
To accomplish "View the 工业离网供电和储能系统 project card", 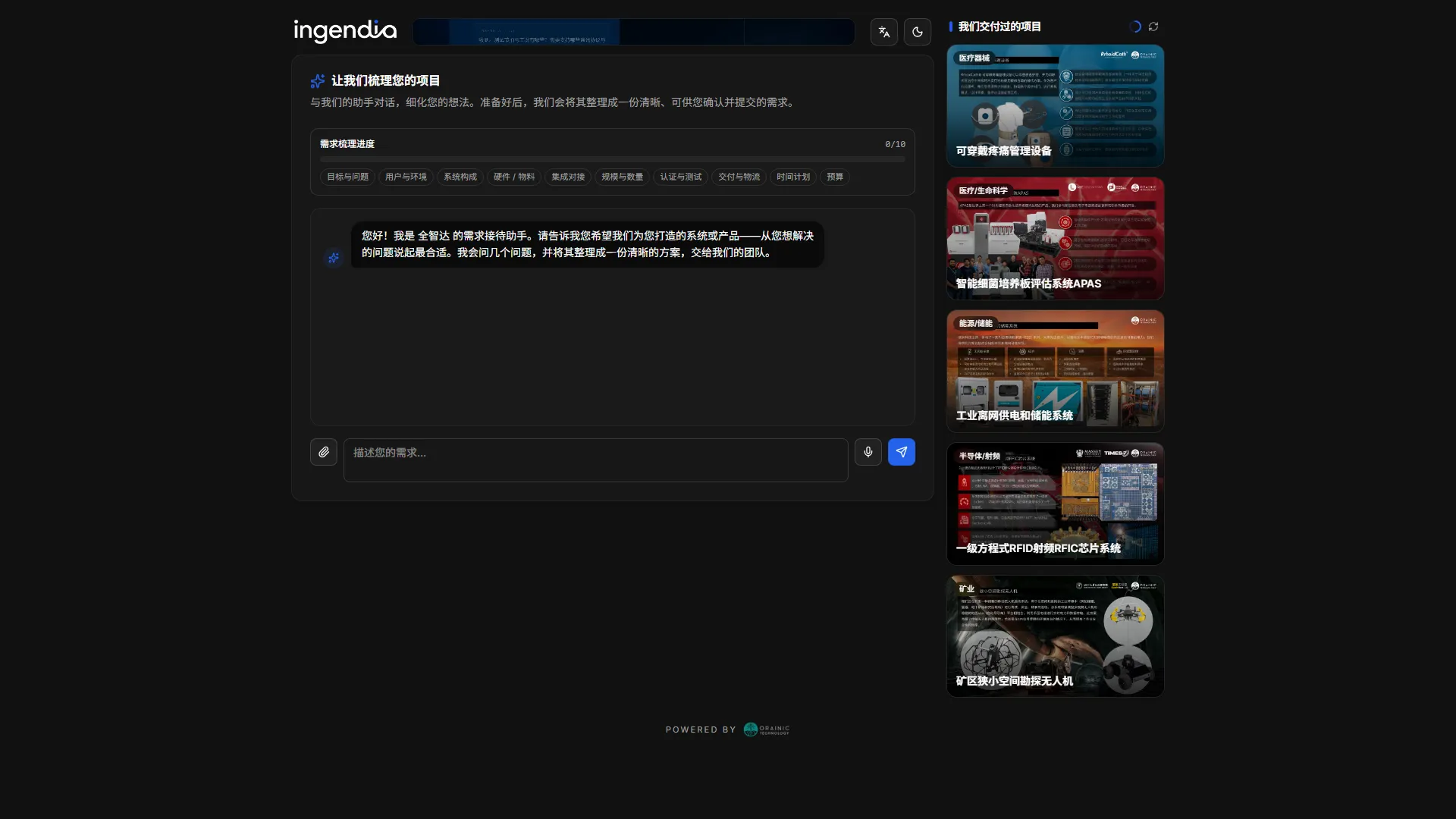I will click(x=1056, y=372).
